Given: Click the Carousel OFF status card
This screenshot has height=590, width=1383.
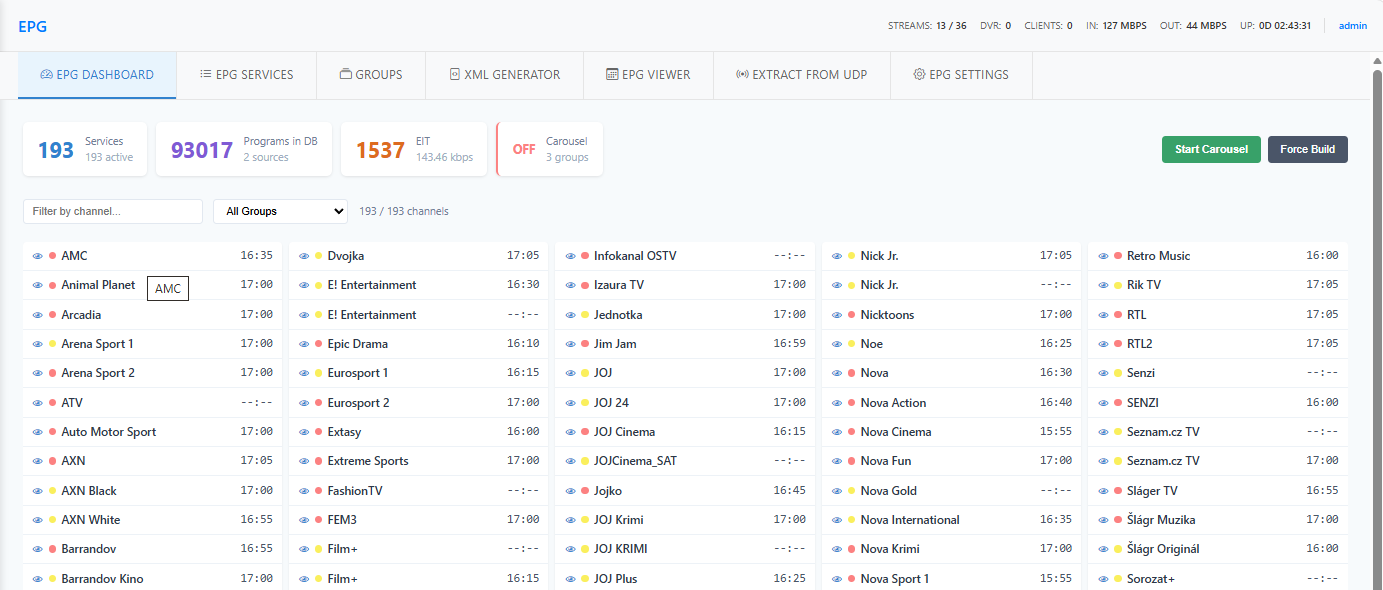Looking at the screenshot, I should click(550, 149).
